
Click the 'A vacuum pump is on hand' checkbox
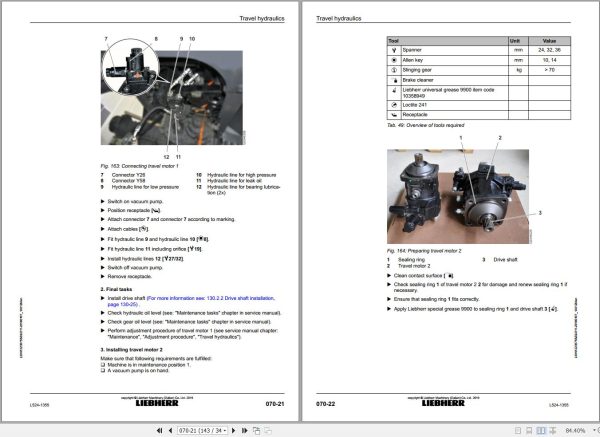point(103,370)
